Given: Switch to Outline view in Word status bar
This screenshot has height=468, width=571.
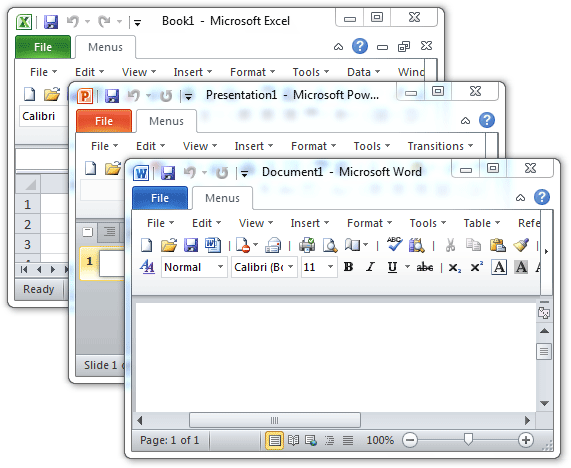Looking at the screenshot, I should click(x=329, y=440).
